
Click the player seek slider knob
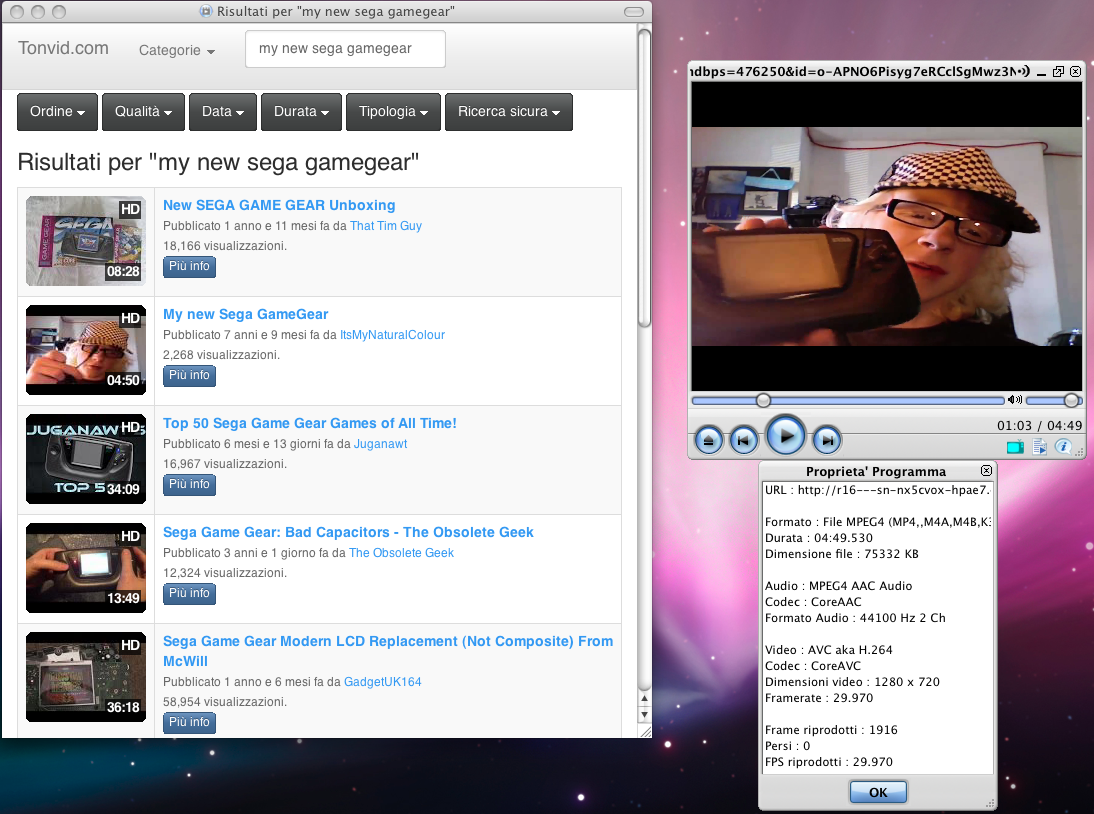[763, 400]
